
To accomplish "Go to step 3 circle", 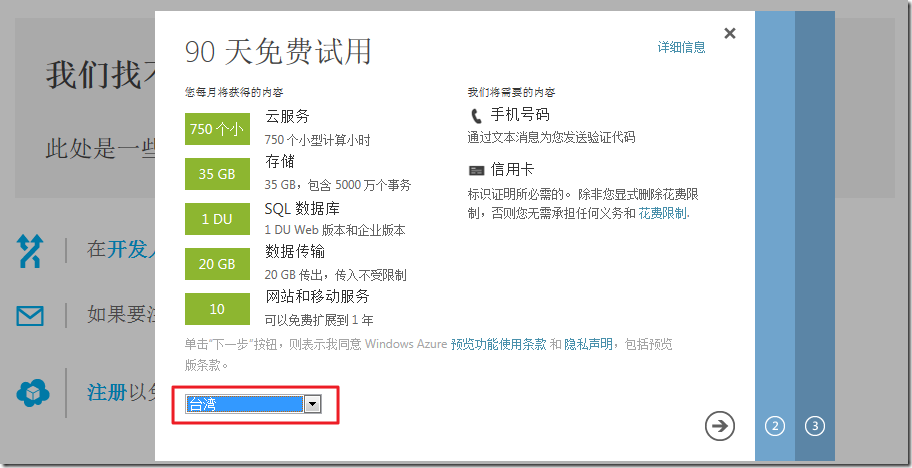I will click(x=815, y=426).
